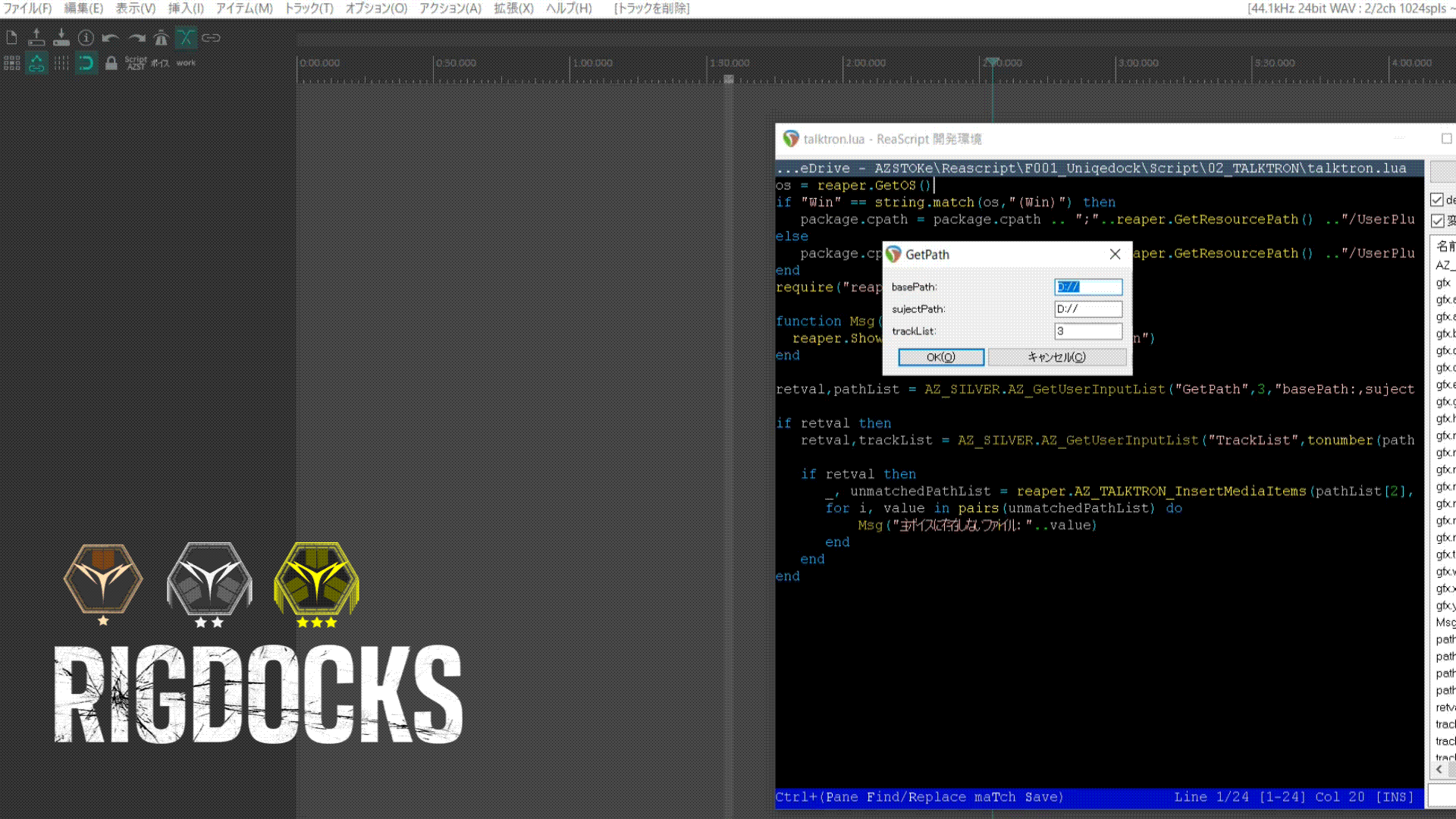The image size is (1456, 819).
Task: Click the basePath input field
Action: [1088, 287]
